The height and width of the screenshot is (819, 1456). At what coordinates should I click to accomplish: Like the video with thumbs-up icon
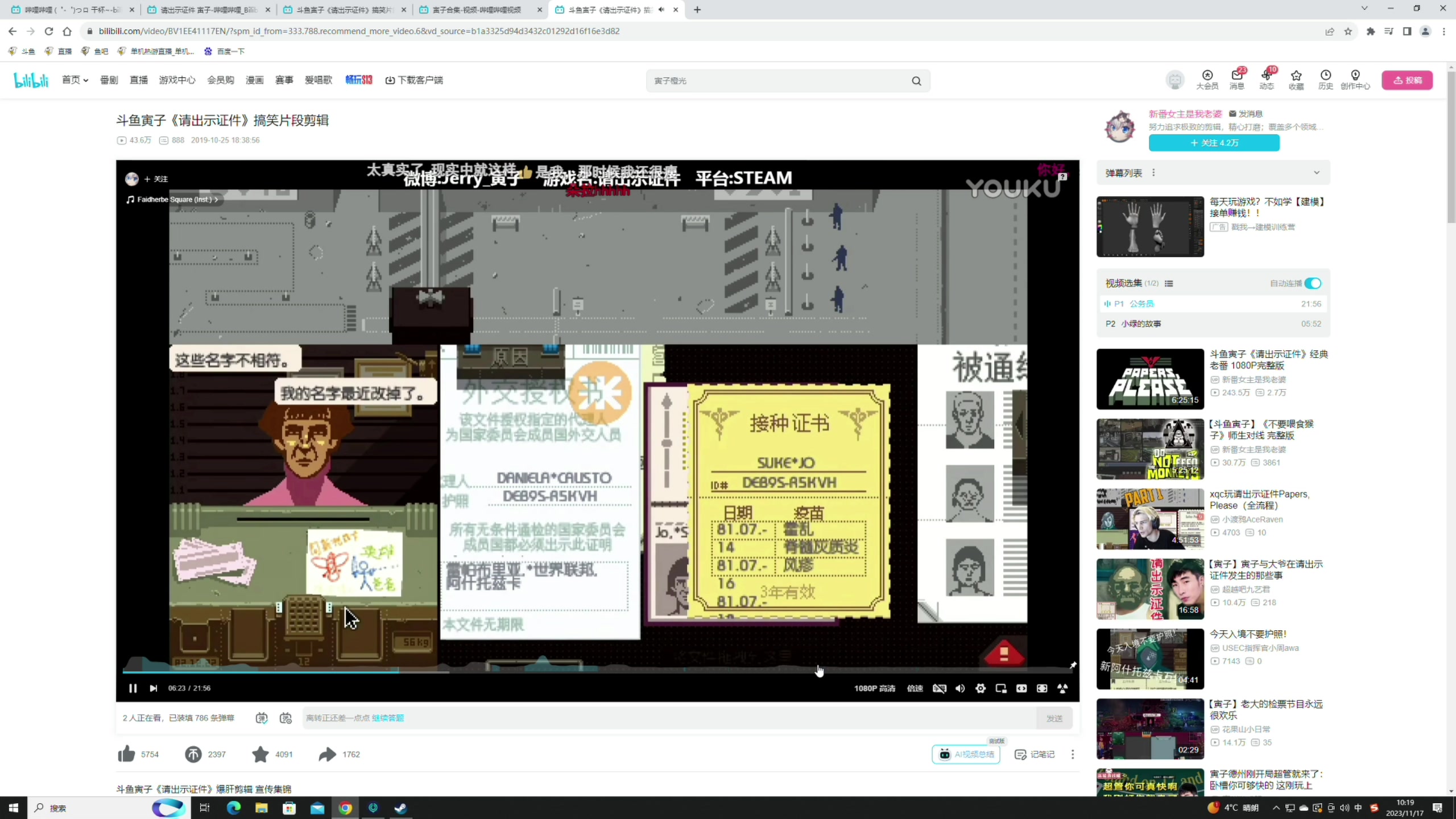click(126, 754)
